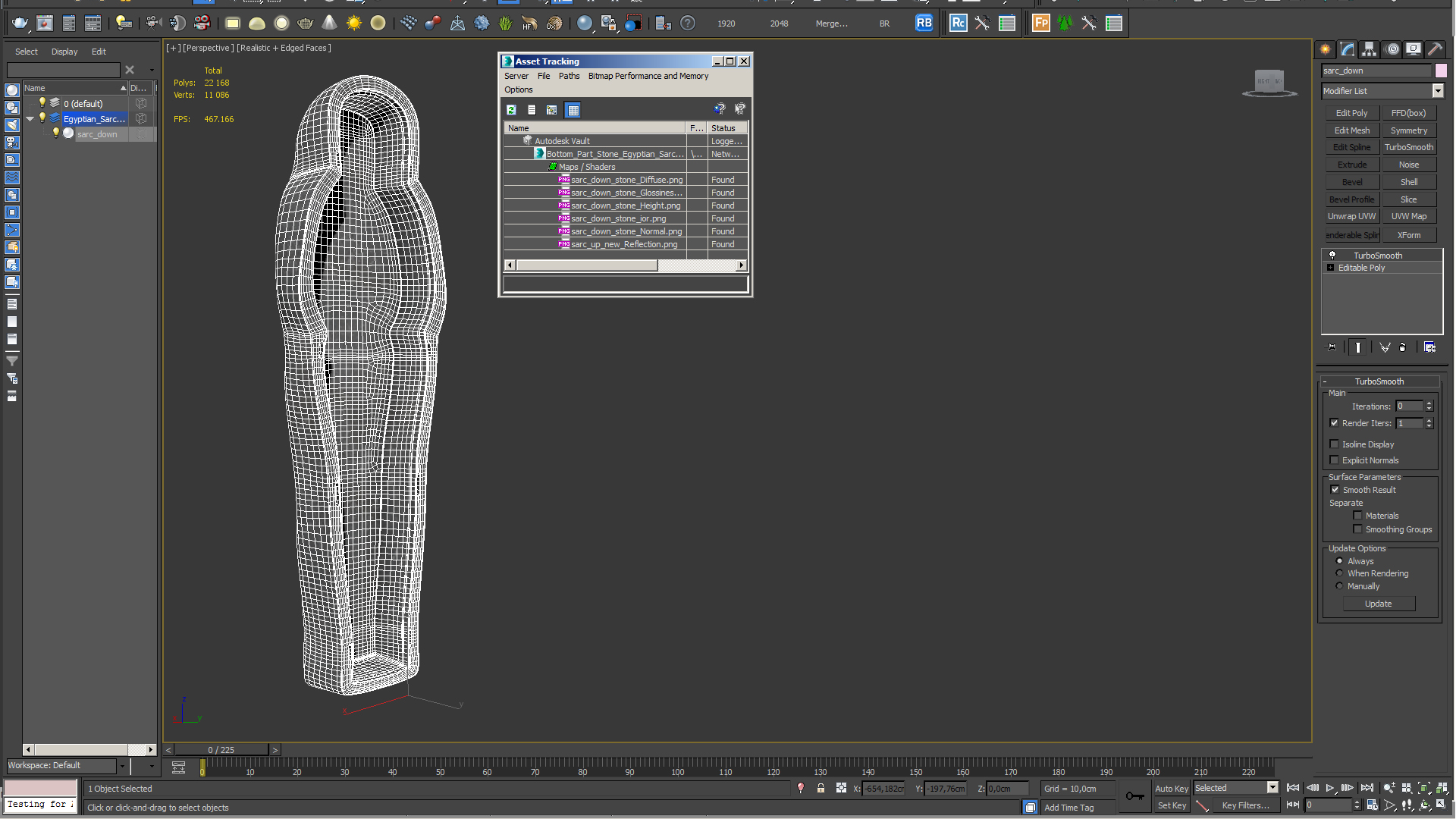Select Table View icon in Asset Tracking

click(x=573, y=110)
